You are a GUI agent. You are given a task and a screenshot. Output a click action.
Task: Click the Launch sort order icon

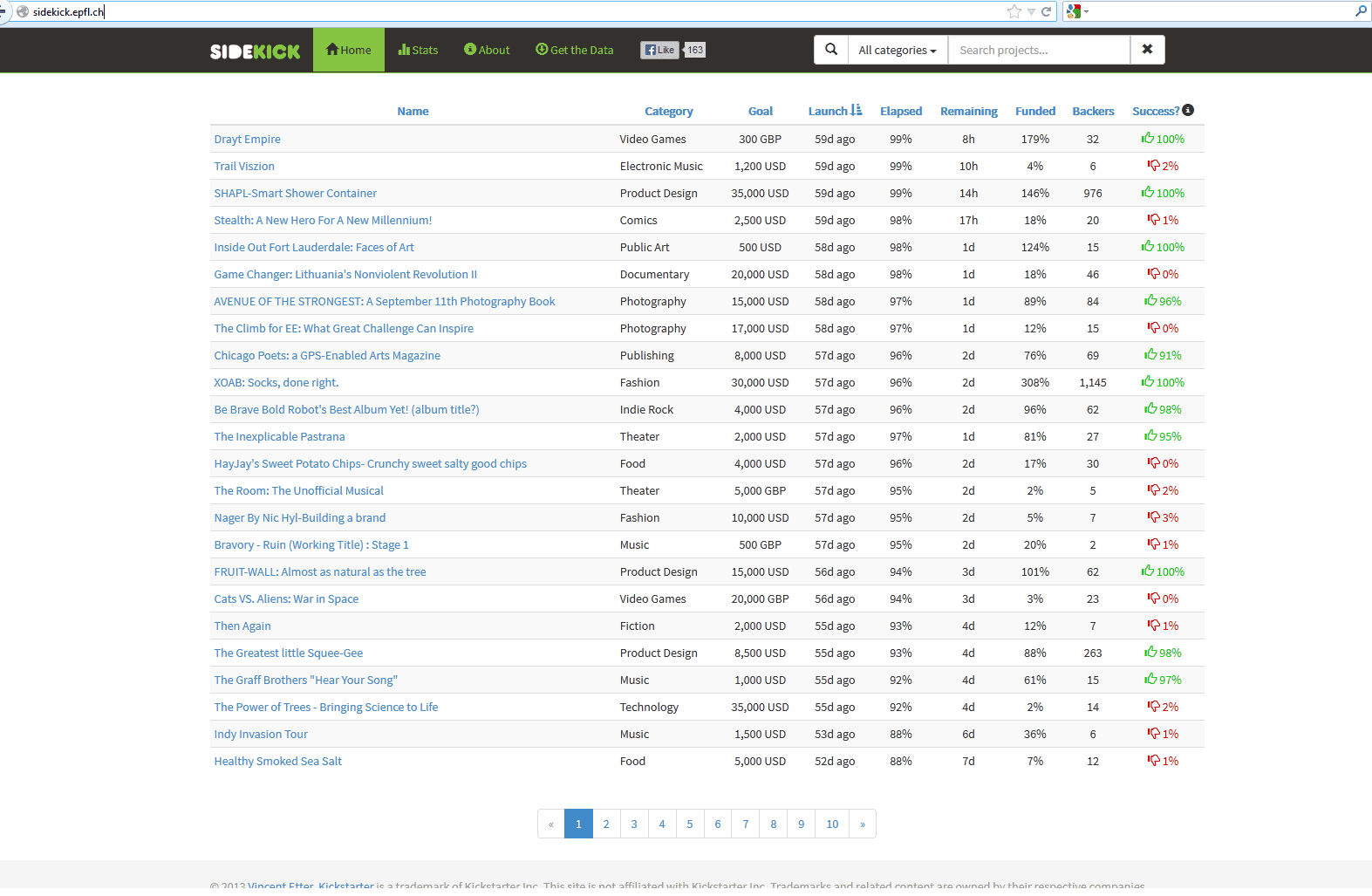(x=857, y=110)
